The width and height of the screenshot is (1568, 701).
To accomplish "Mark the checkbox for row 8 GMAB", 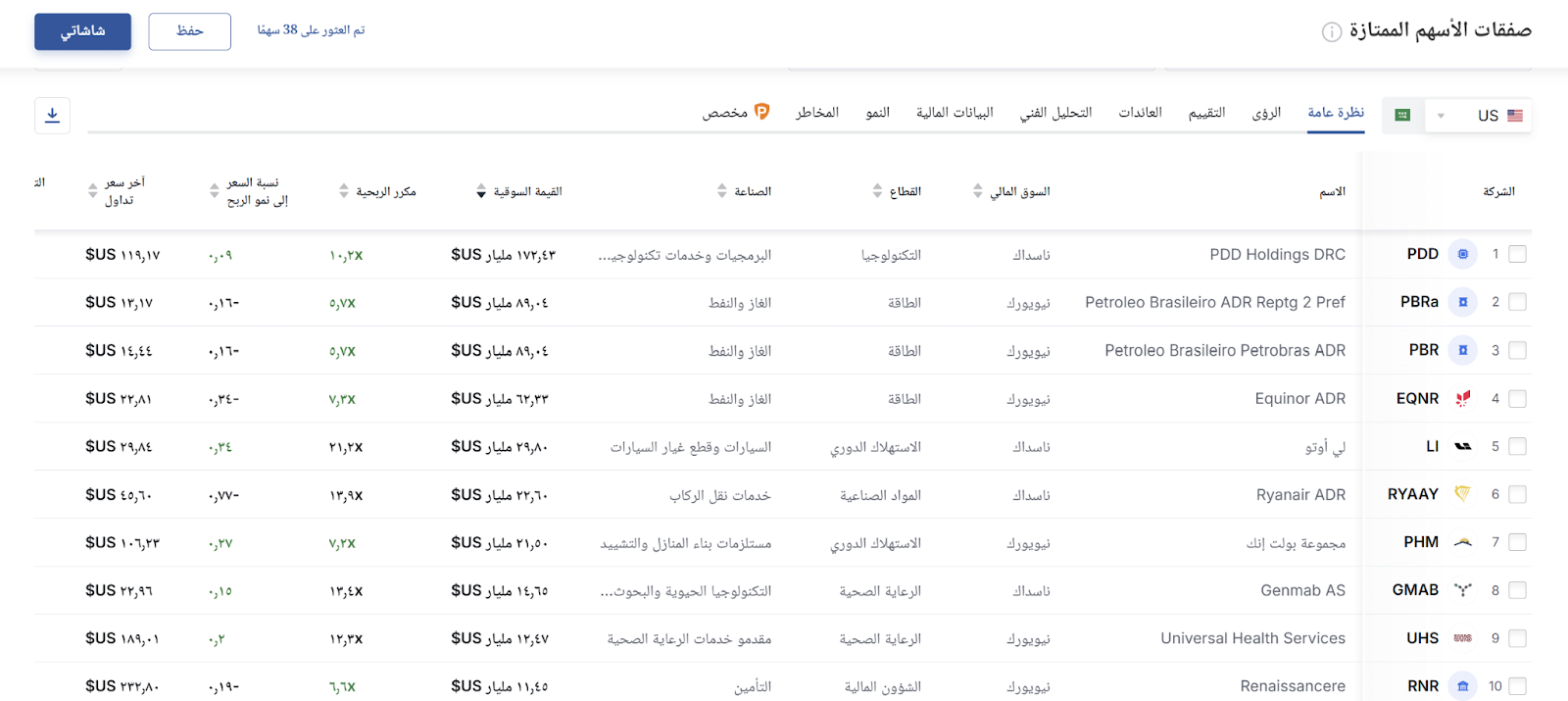I will 1518,590.
